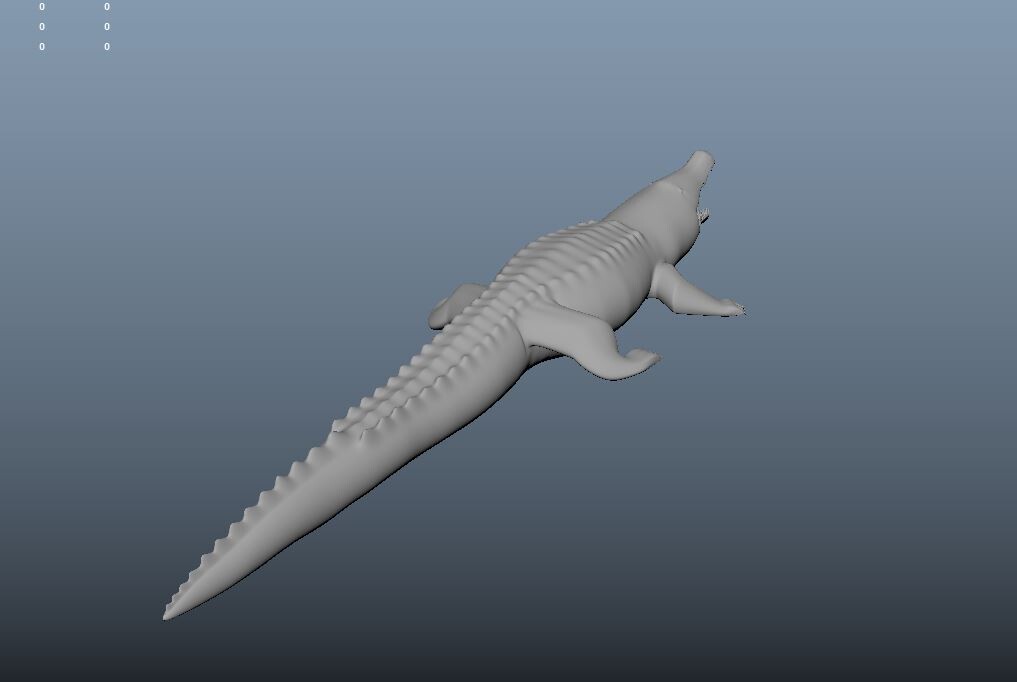
Task: Click the bottom-left HUD zero value
Action: tap(41, 46)
